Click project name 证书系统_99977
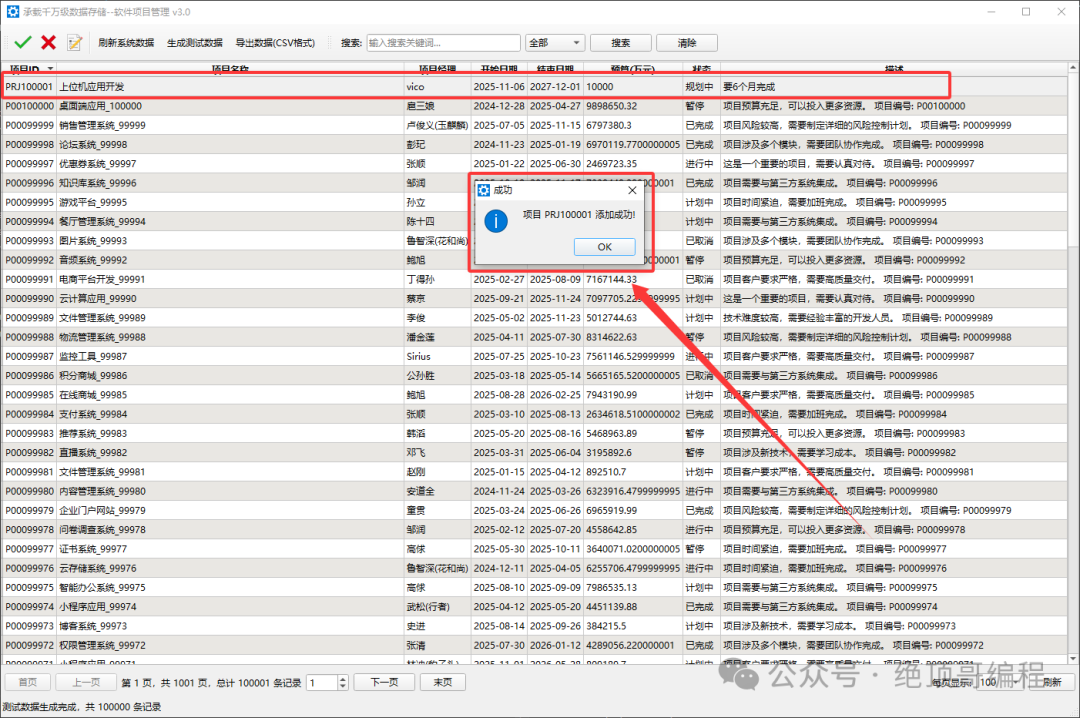 (93, 550)
